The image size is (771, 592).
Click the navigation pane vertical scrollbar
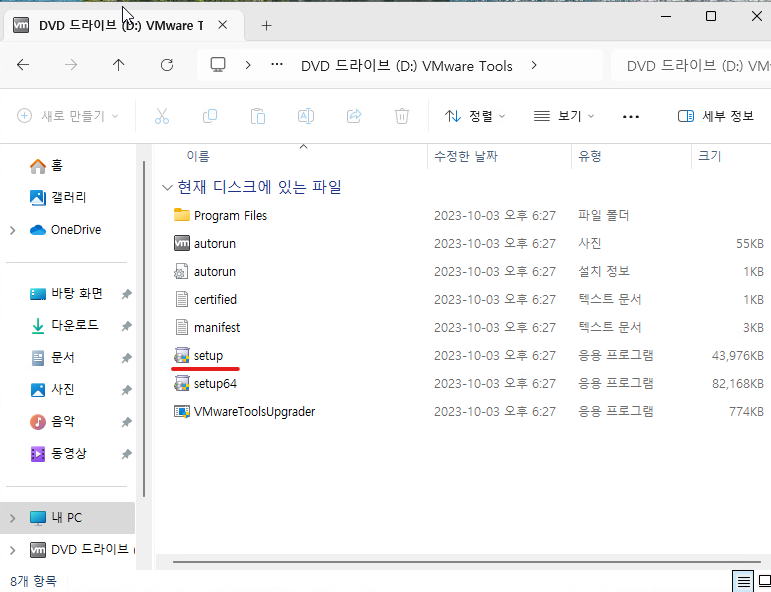144,328
